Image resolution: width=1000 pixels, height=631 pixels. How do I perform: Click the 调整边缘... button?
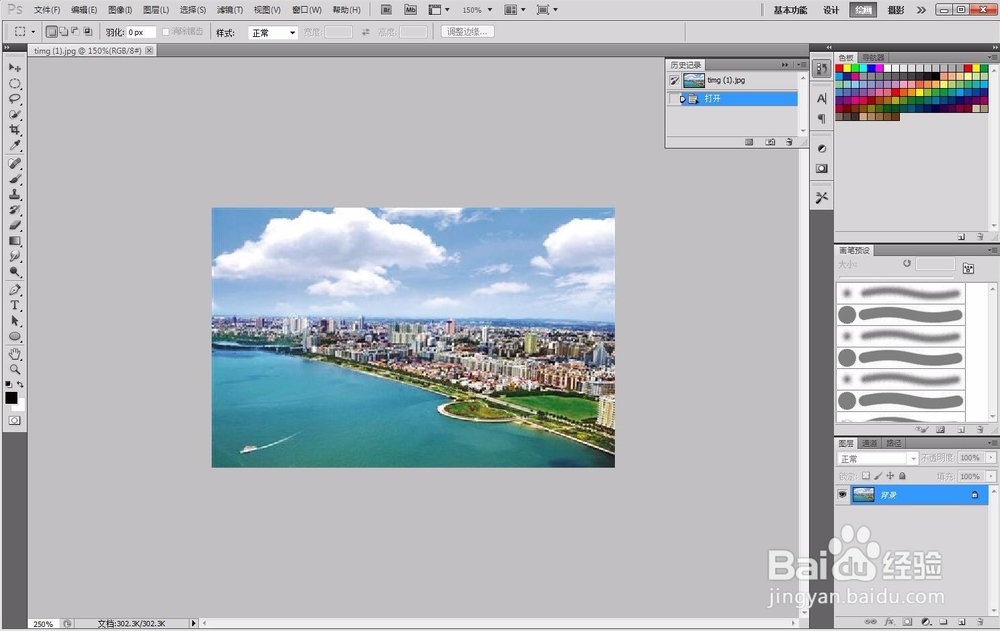467,32
